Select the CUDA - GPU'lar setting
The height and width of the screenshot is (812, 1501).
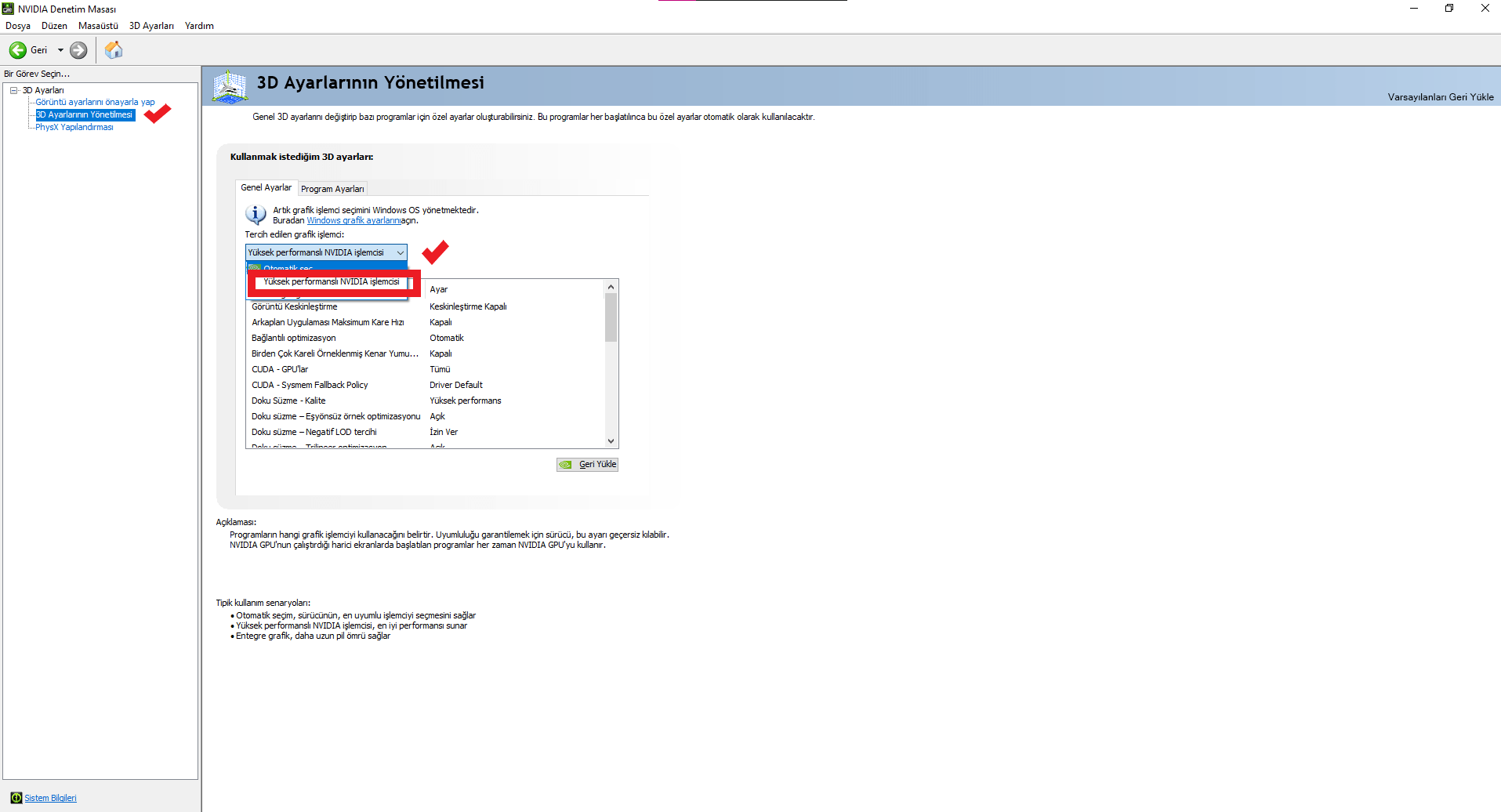pos(426,369)
